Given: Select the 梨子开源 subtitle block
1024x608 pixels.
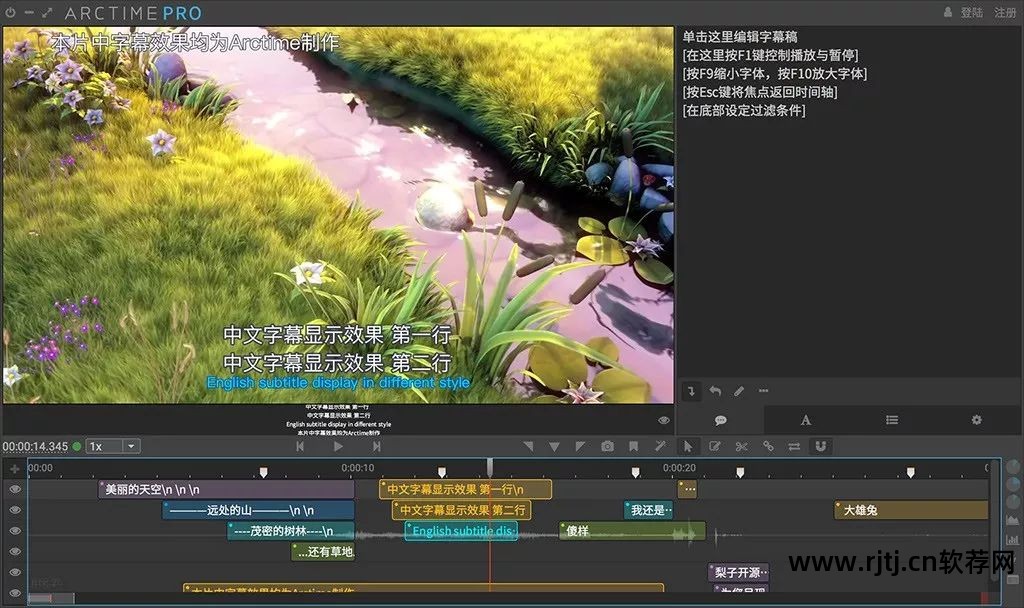Looking at the screenshot, I should pos(739,573).
